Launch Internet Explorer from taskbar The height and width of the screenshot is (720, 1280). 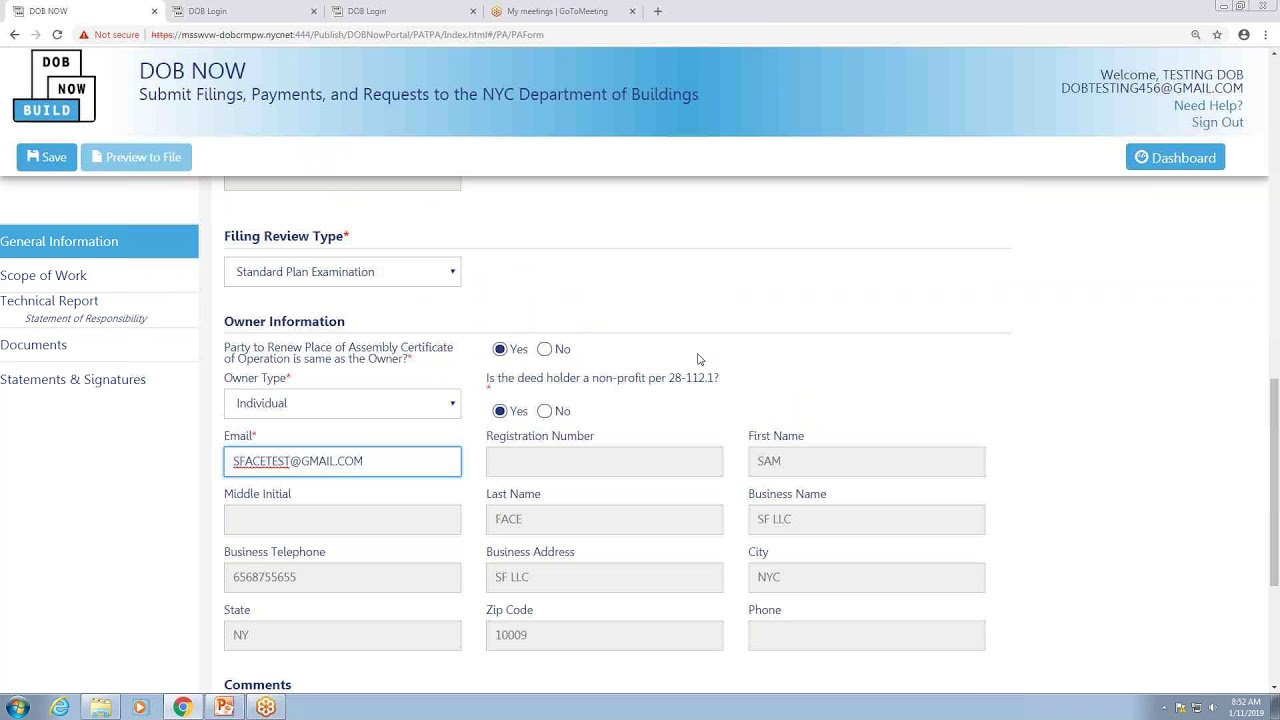60,707
